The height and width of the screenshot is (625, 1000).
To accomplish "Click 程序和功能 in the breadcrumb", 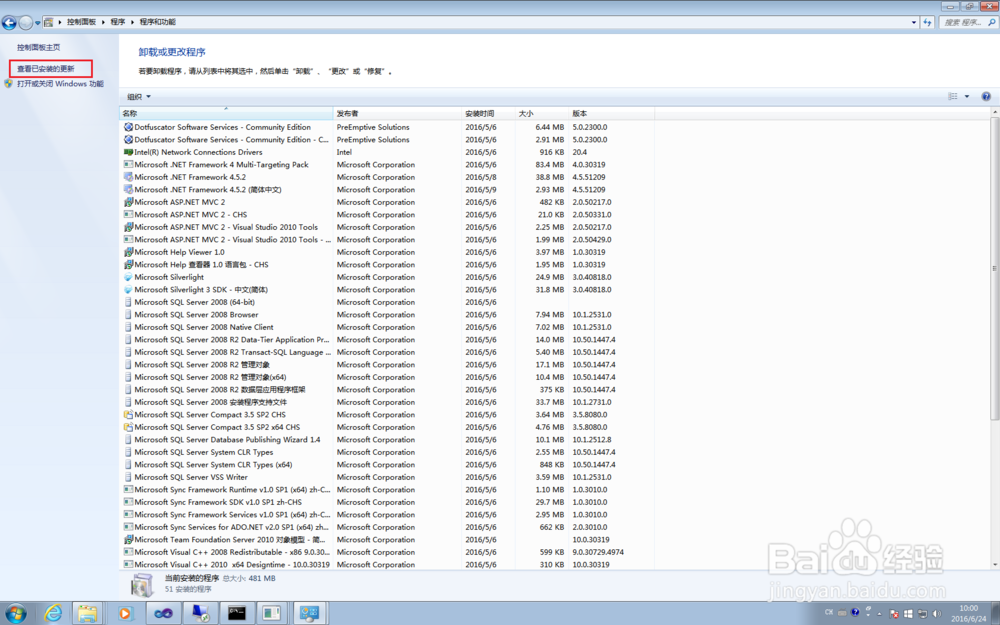I will pos(158,22).
